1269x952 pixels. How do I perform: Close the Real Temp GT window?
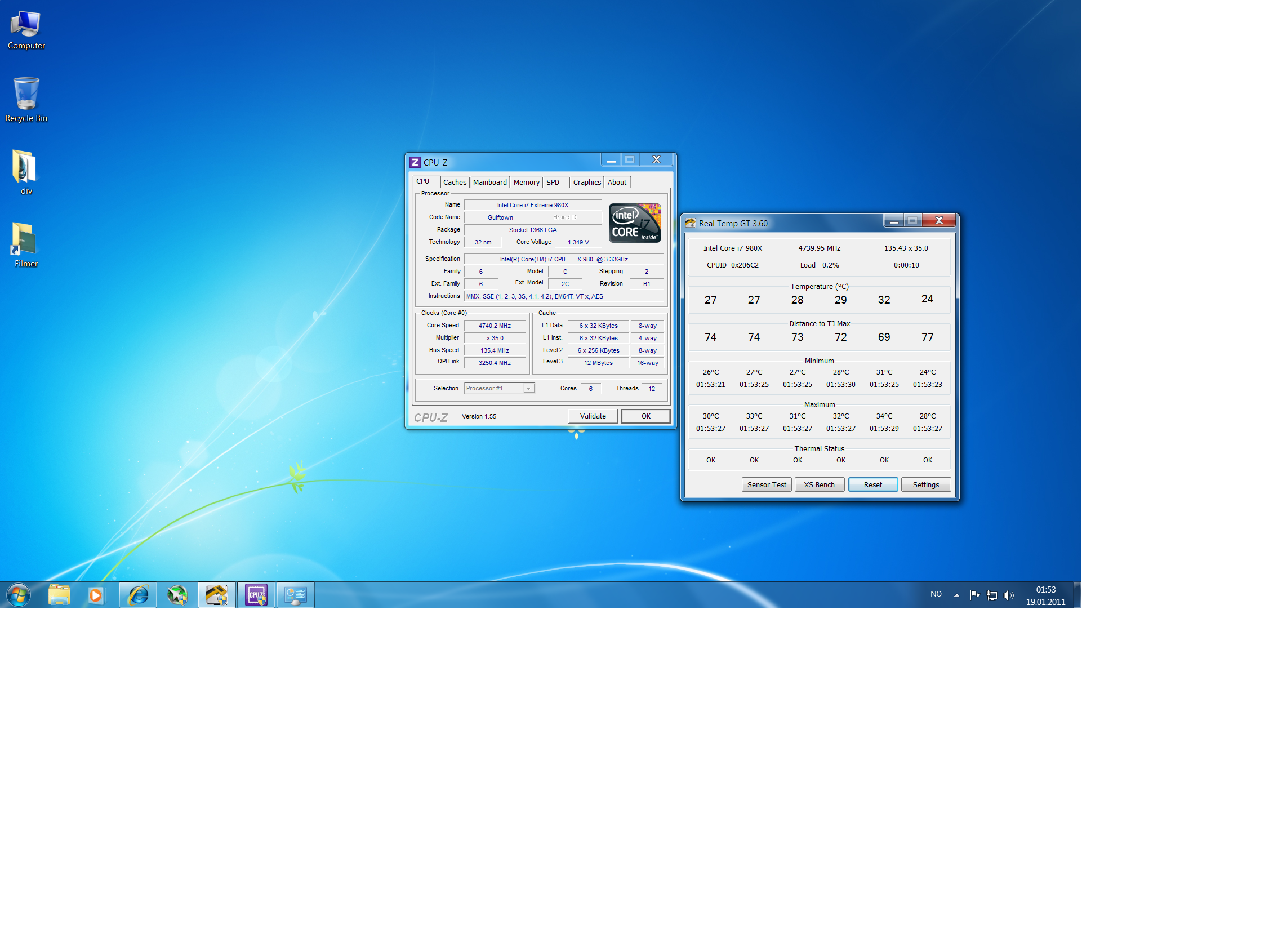pos(938,221)
